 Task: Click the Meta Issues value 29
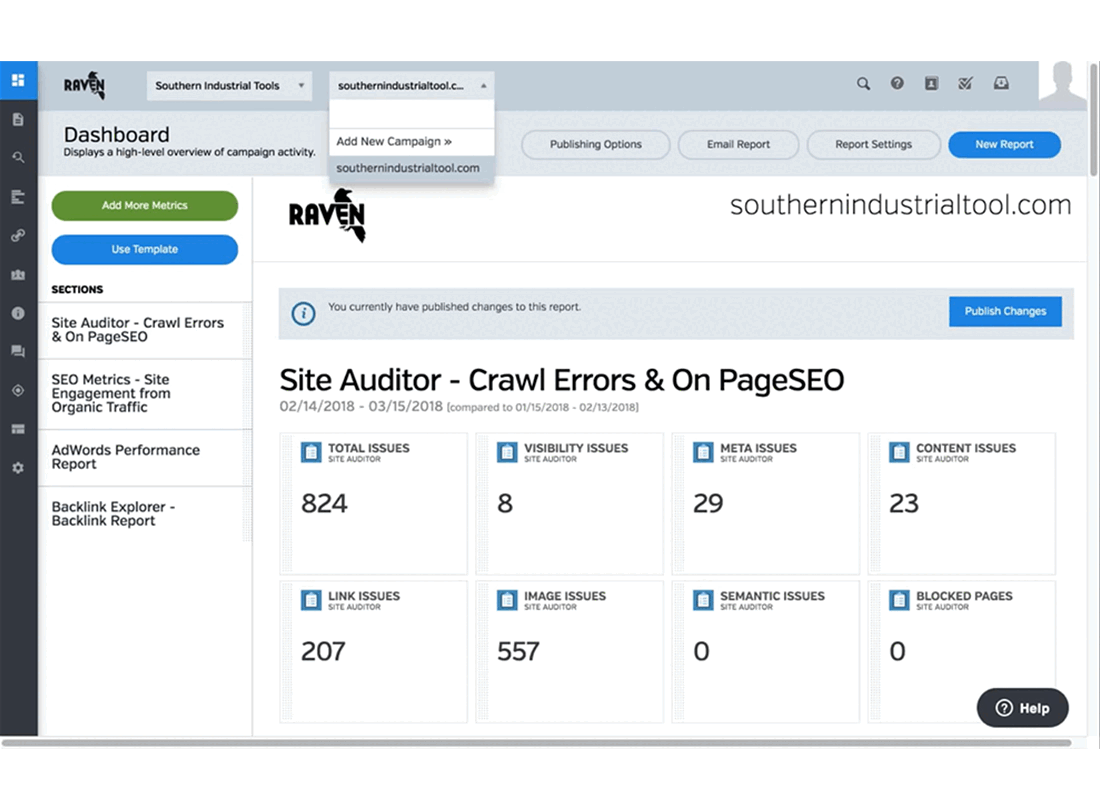708,504
